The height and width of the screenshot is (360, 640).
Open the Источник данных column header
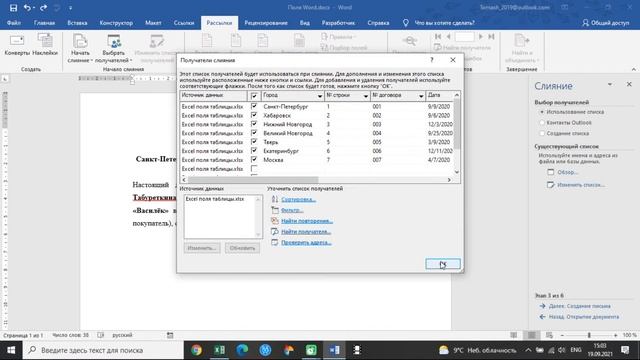(213, 96)
